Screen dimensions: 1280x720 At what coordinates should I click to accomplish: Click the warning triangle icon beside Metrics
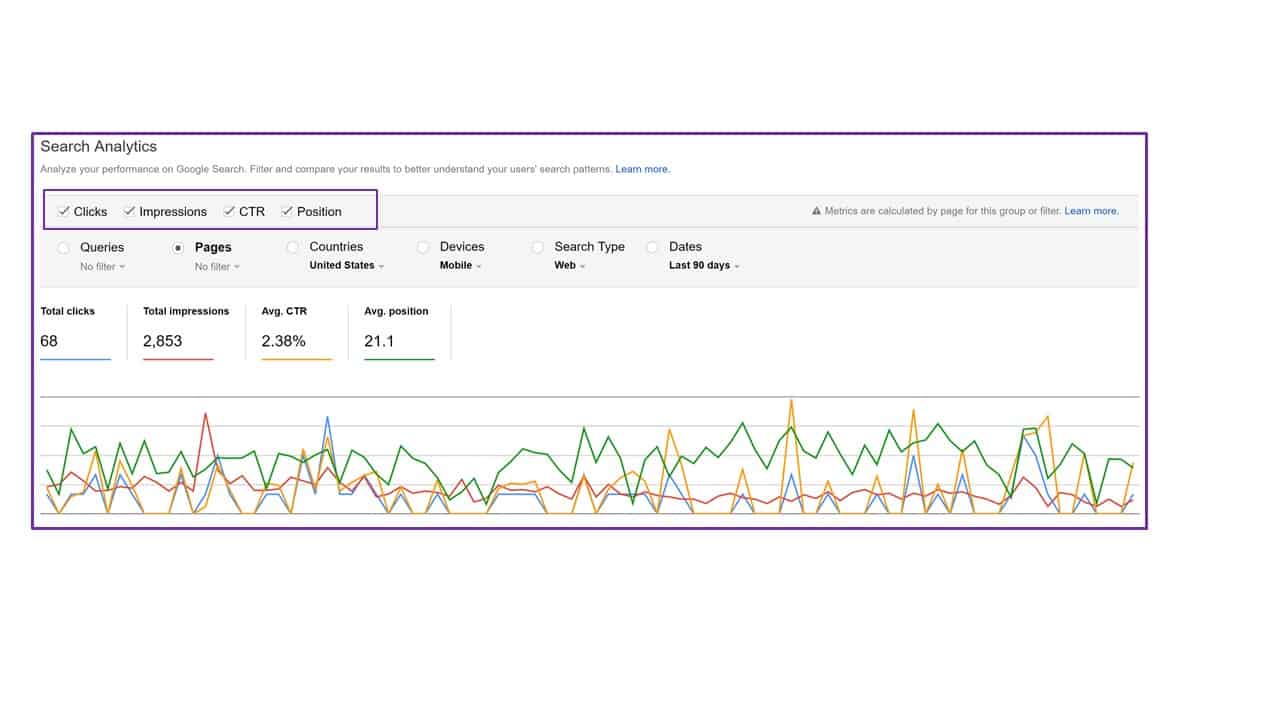click(816, 211)
